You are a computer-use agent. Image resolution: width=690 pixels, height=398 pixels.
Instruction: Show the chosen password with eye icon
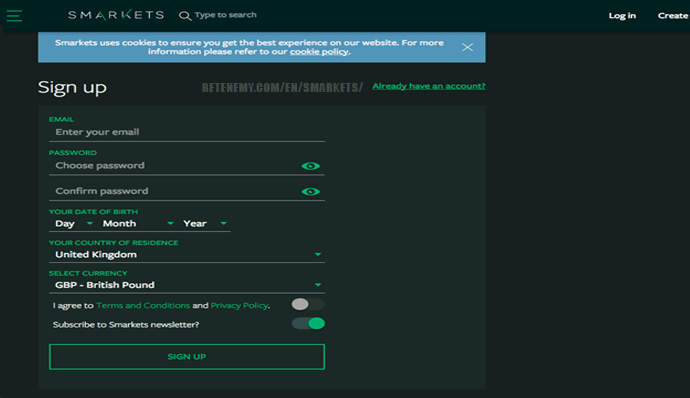click(x=311, y=166)
